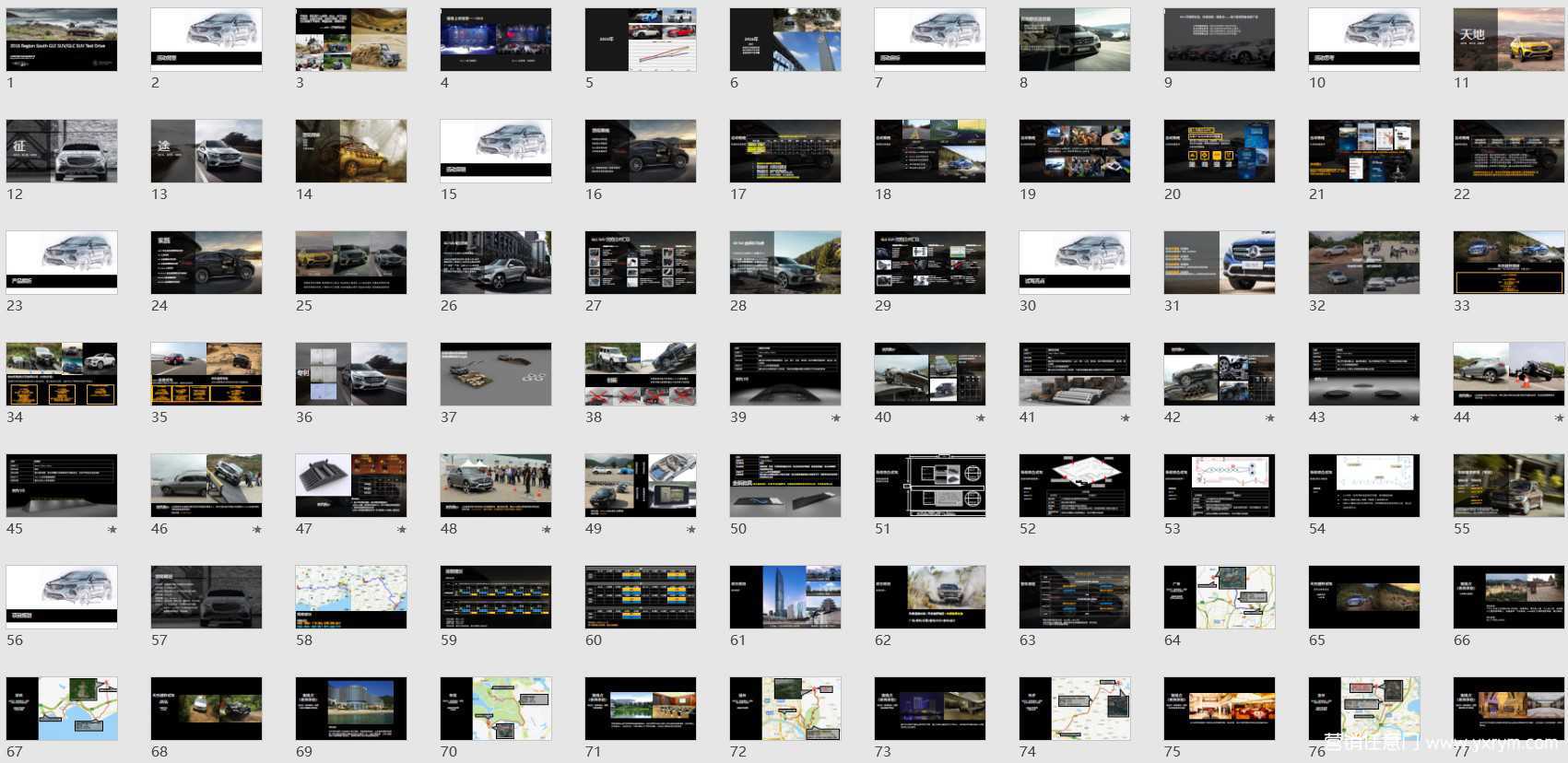Select slide 28 SUV in forest thumbnail
Screen dimensions: 1568x763
coord(785,263)
